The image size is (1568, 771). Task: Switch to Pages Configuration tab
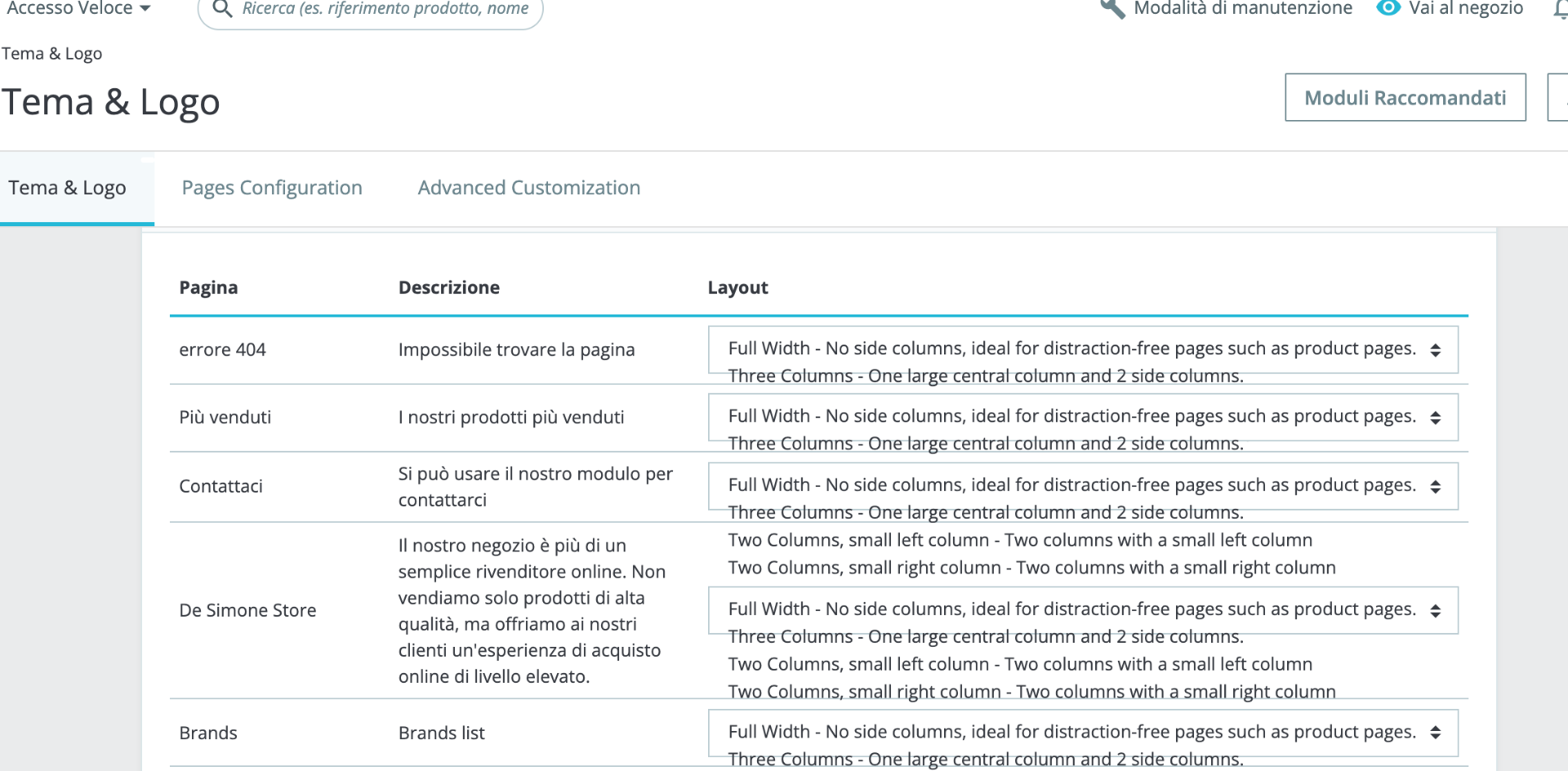(x=272, y=188)
